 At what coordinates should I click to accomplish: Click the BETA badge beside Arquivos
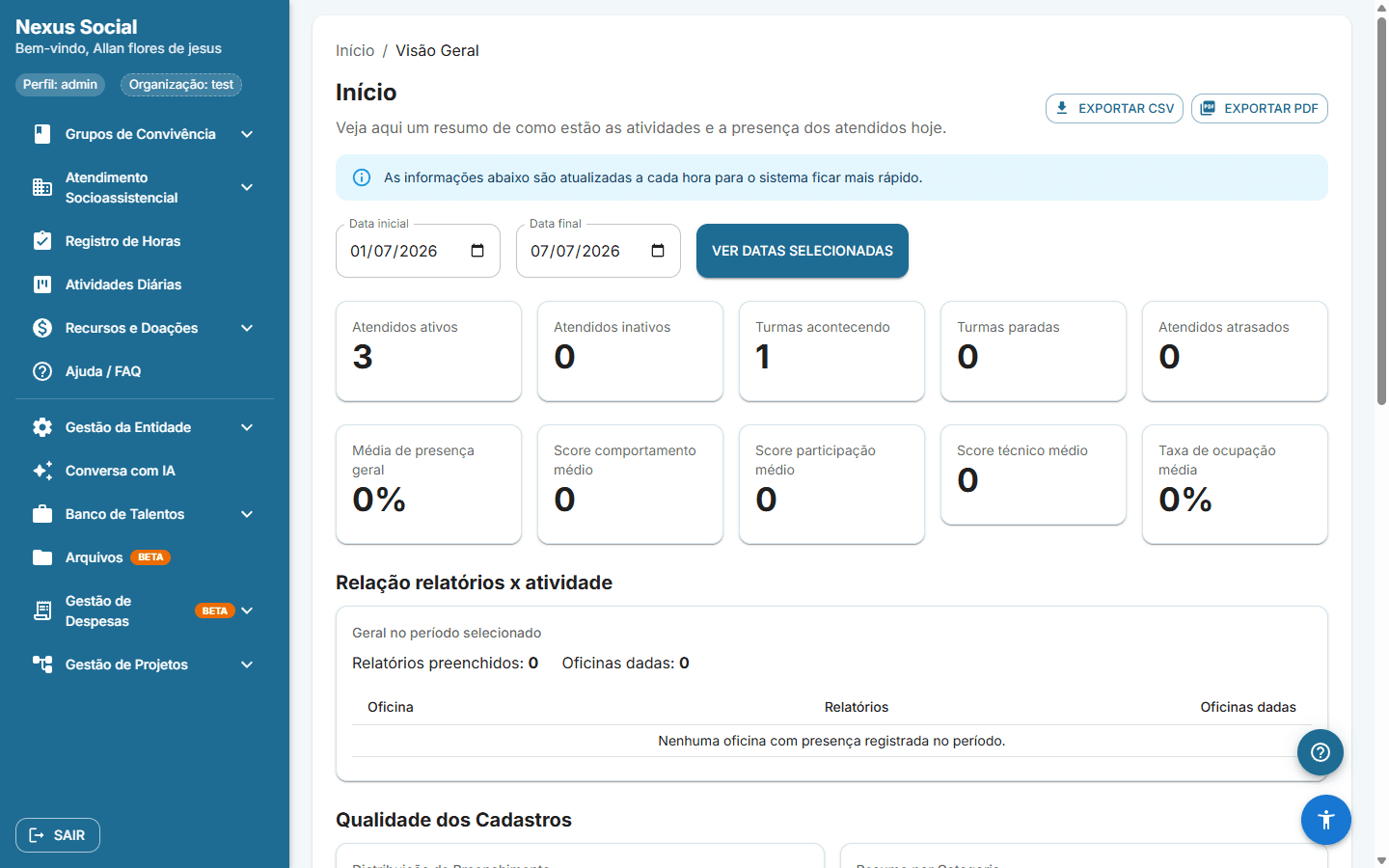[150, 557]
